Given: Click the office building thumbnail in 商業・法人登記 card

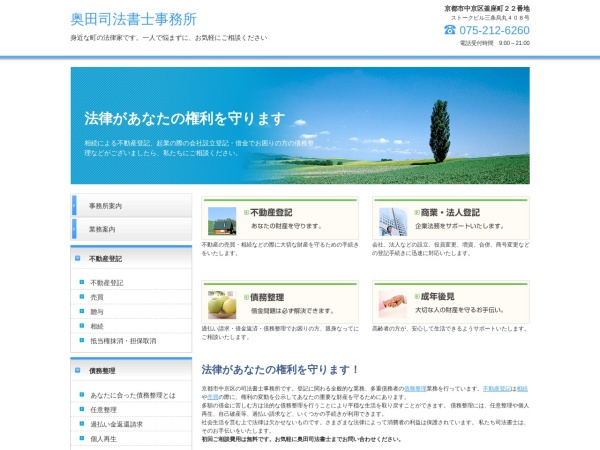Looking at the screenshot, I should tap(393, 222).
